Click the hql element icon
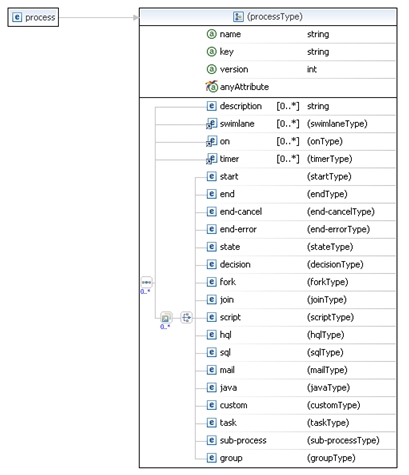409x475 pixels. point(212,335)
